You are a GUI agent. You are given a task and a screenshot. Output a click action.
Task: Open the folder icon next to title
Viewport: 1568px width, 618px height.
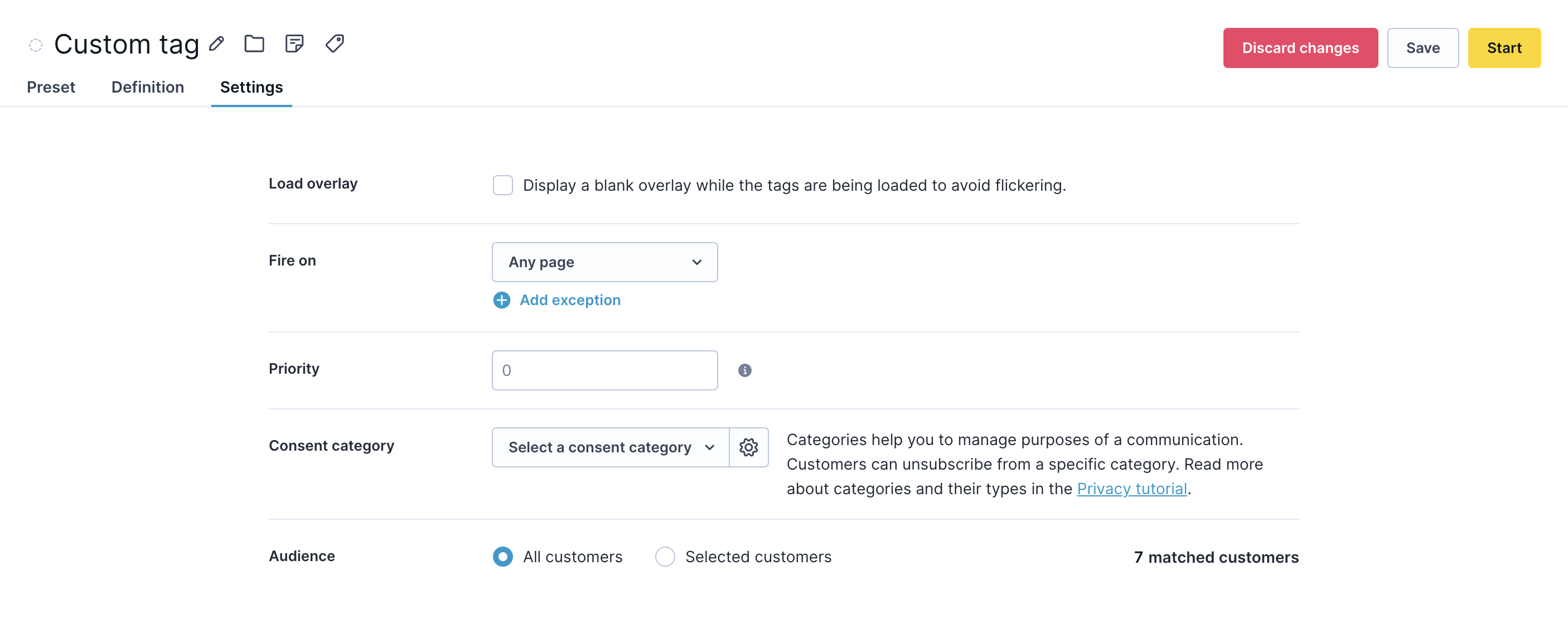pyautogui.click(x=254, y=44)
